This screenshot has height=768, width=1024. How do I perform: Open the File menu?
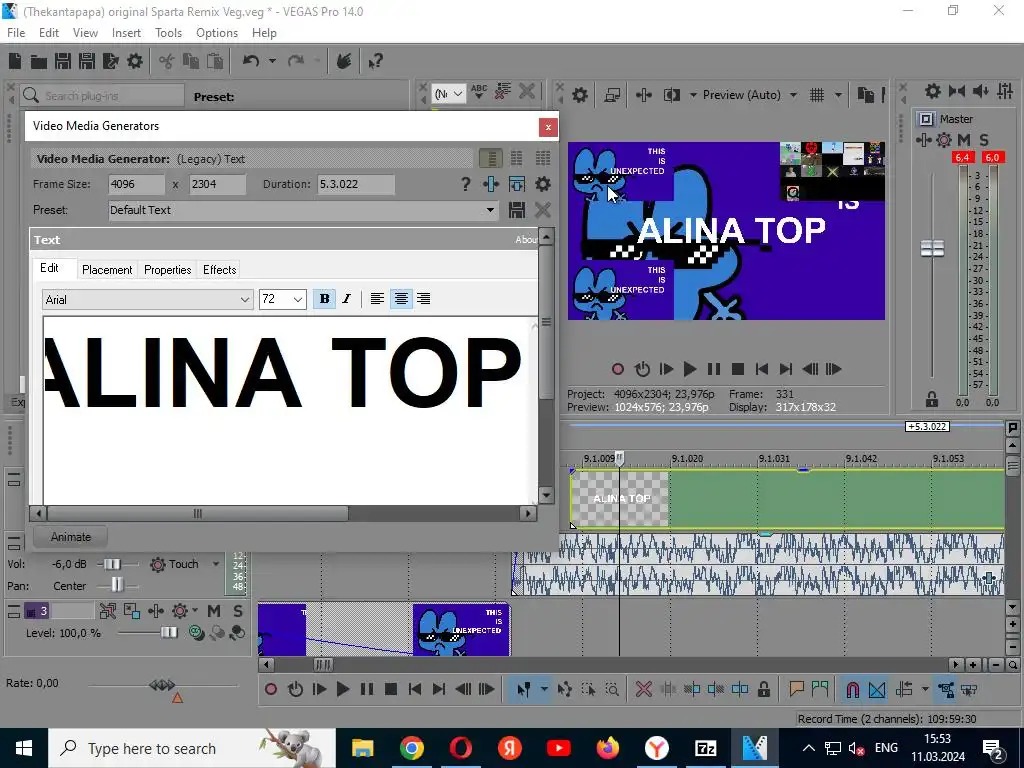click(16, 33)
